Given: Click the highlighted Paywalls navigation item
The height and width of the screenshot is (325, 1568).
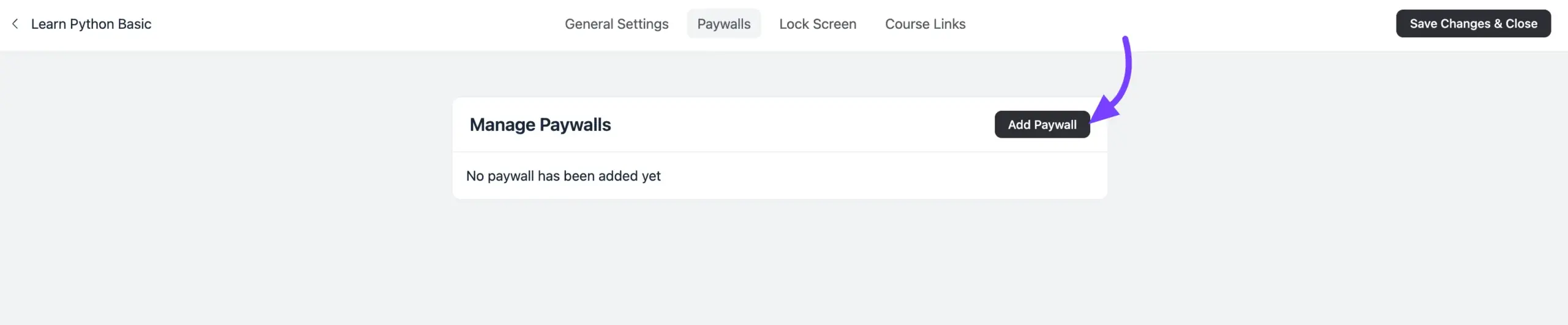Looking at the screenshot, I should (723, 24).
